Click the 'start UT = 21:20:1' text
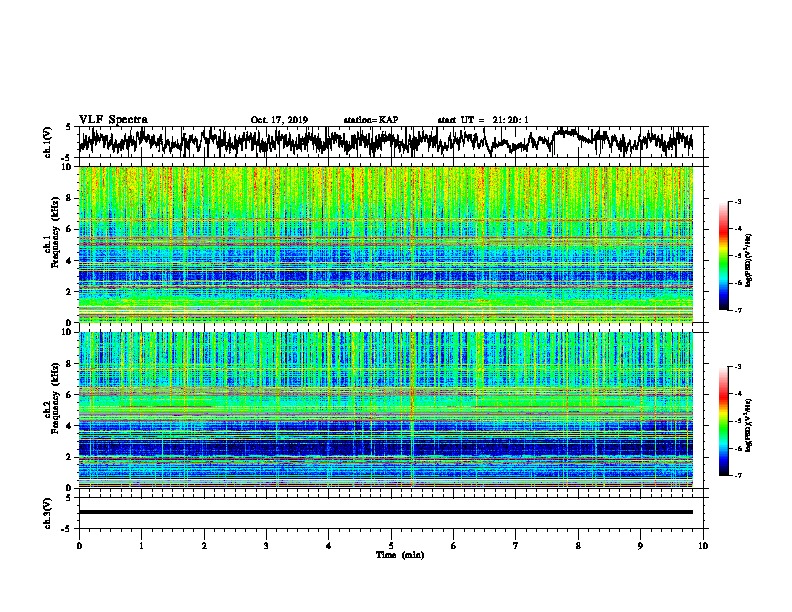792x612 pixels. pyautogui.click(x=483, y=120)
